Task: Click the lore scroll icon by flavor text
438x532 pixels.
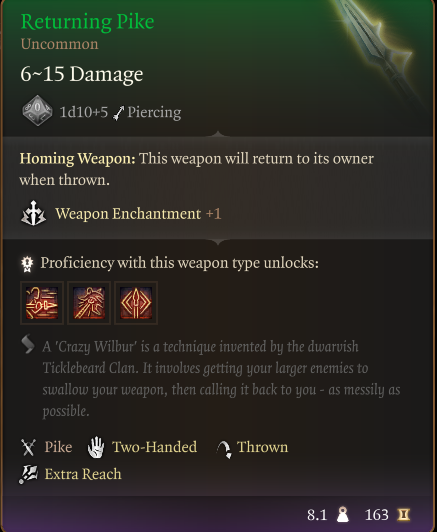Action: click(x=28, y=344)
